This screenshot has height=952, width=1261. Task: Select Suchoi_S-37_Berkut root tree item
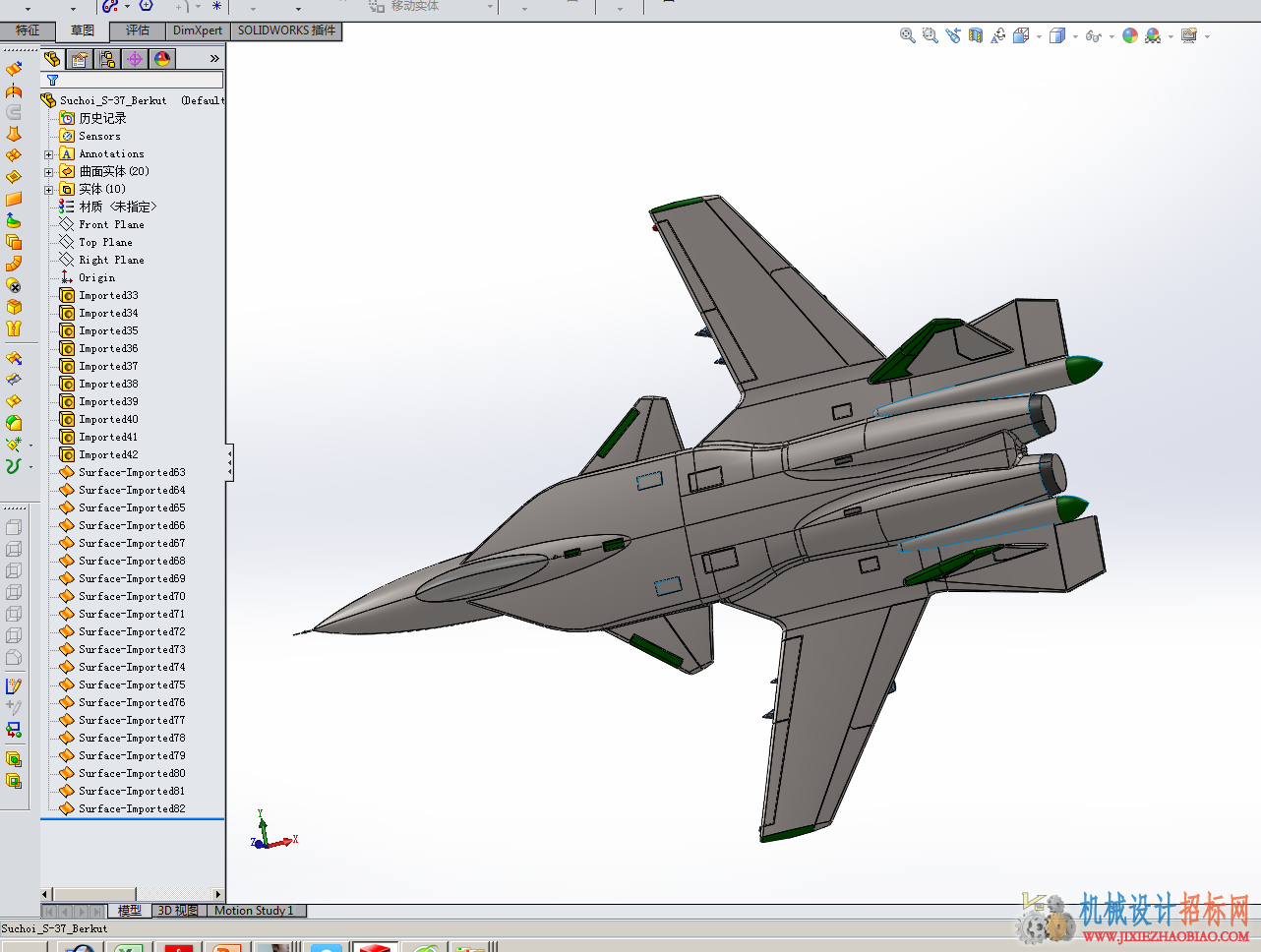point(113,100)
